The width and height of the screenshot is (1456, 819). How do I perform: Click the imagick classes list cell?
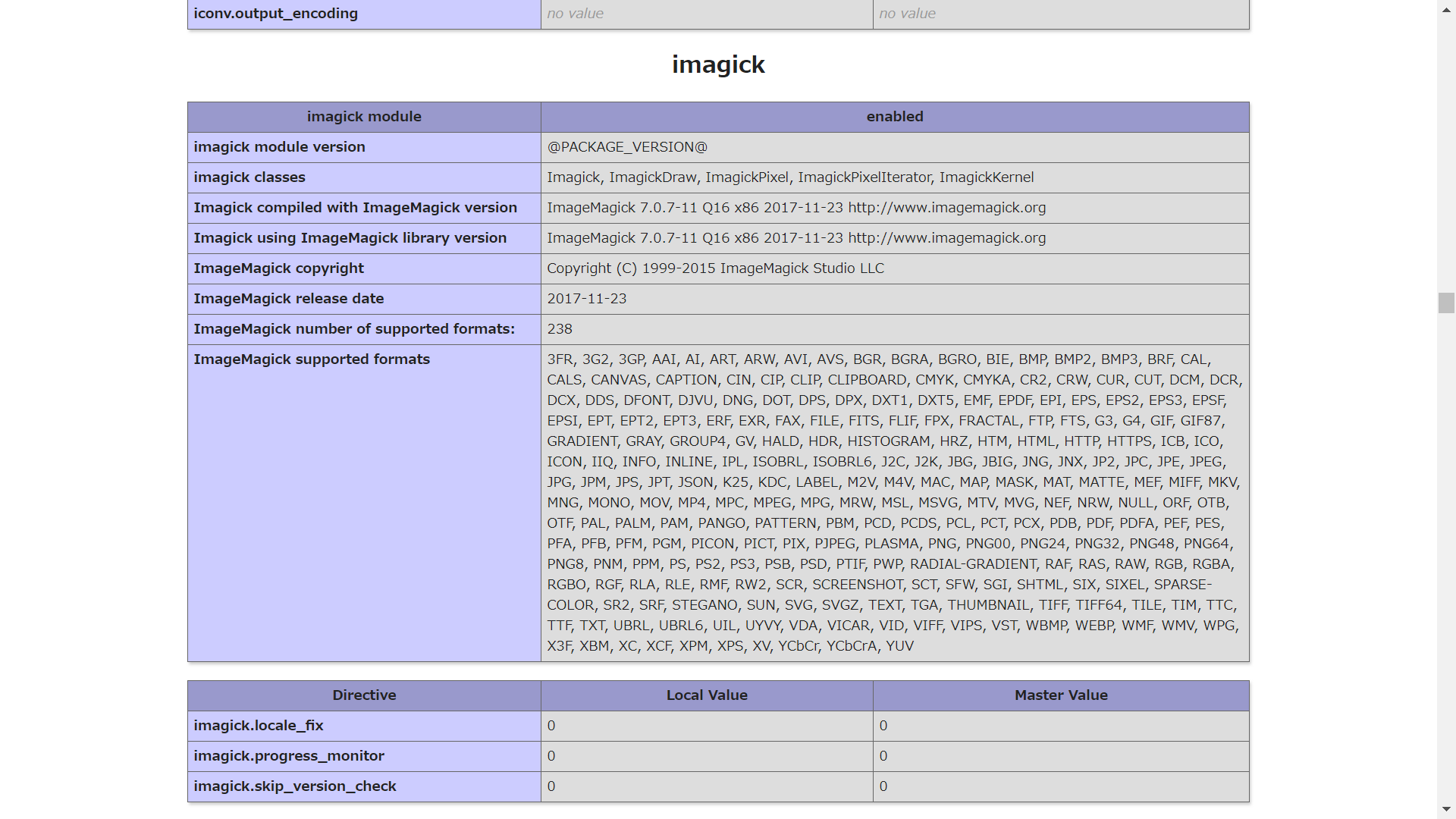click(x=789, y=177)
